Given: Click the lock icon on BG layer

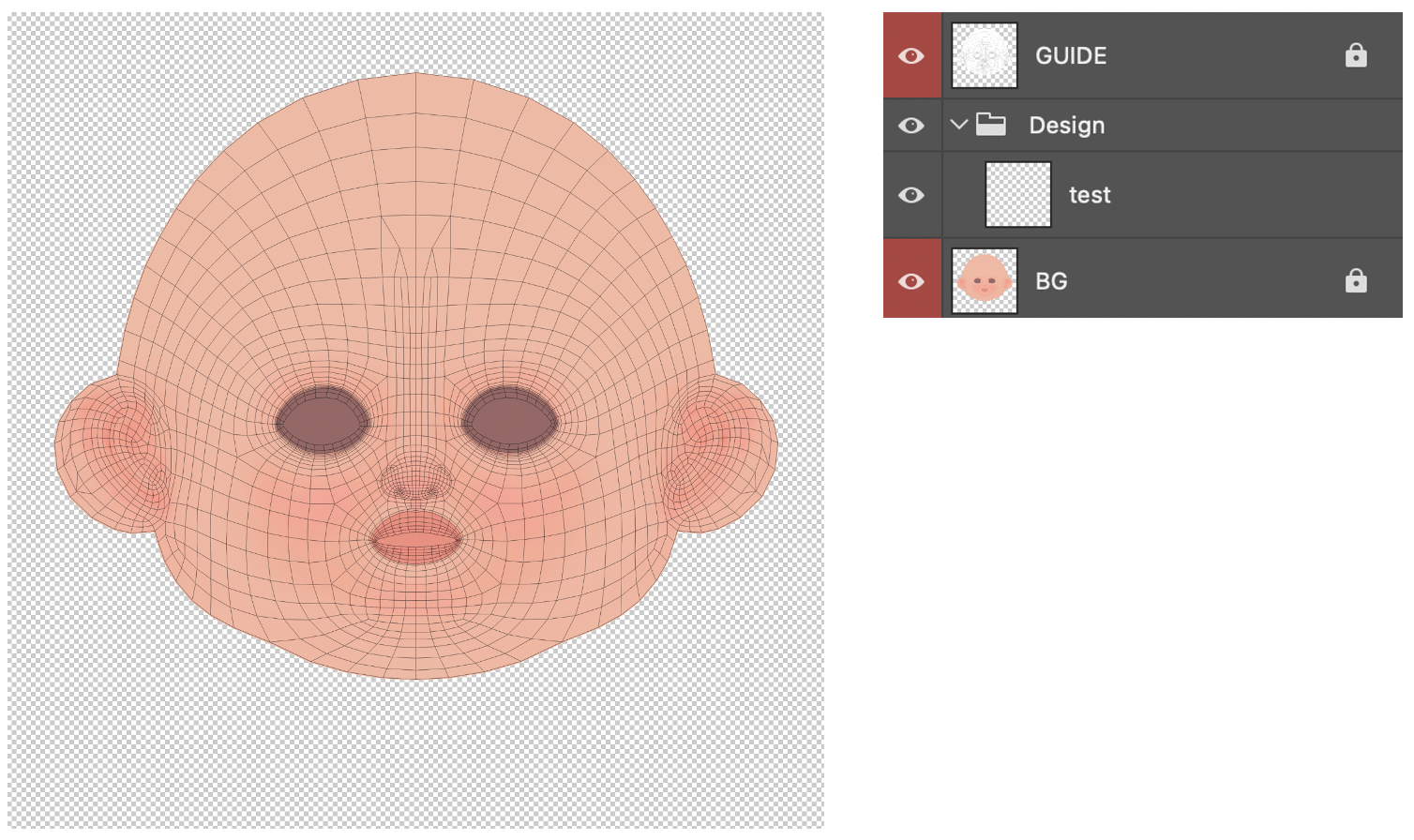Looking at the screenshot, I should [x=1356, y=280].
